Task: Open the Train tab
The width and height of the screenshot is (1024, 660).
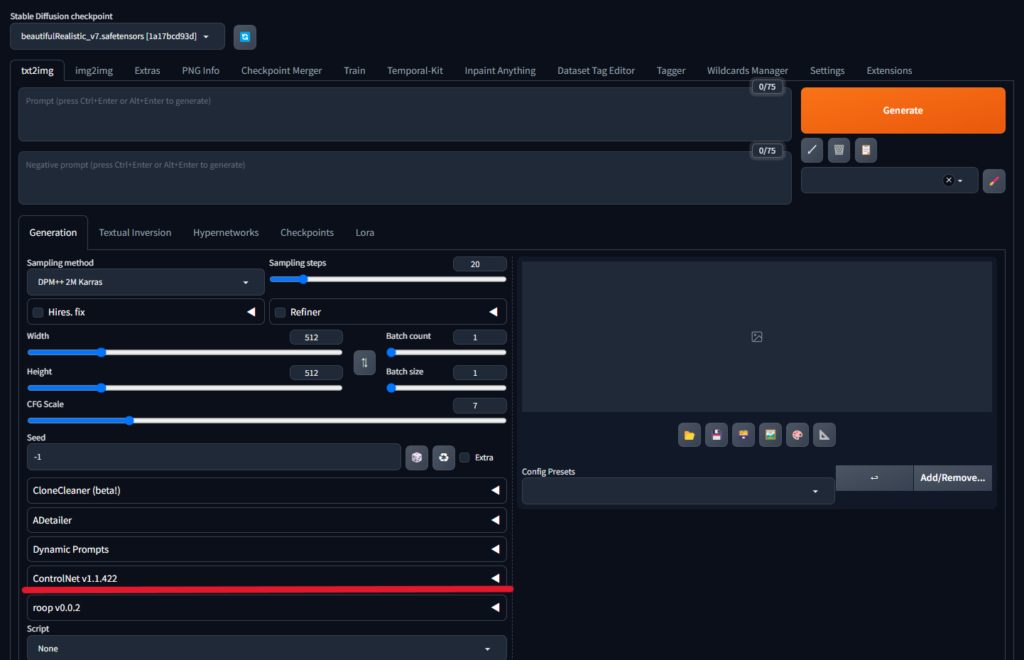Action: (355, 71)
